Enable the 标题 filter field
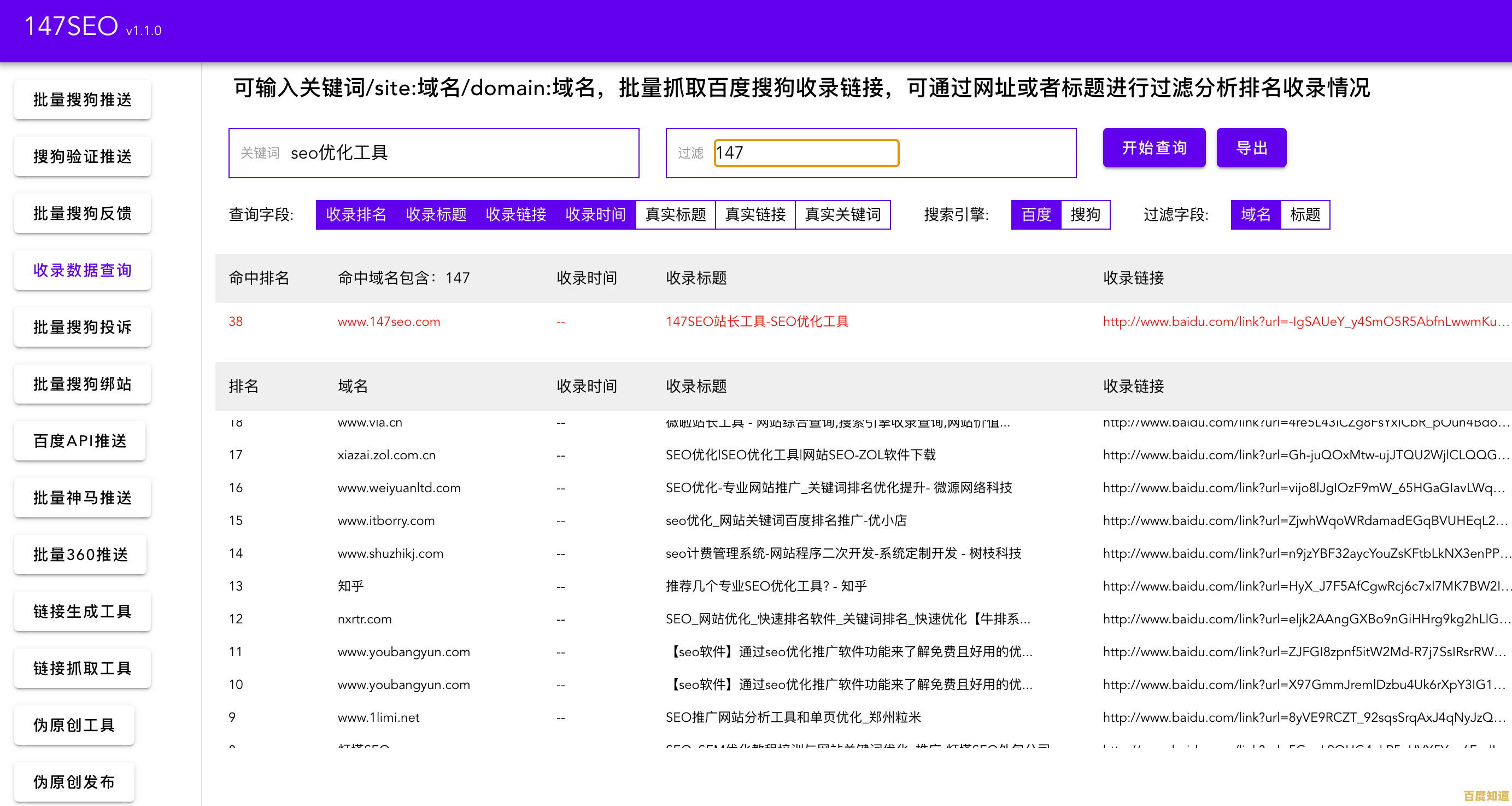This screenshot has width=1512, height=806. 1305,214
